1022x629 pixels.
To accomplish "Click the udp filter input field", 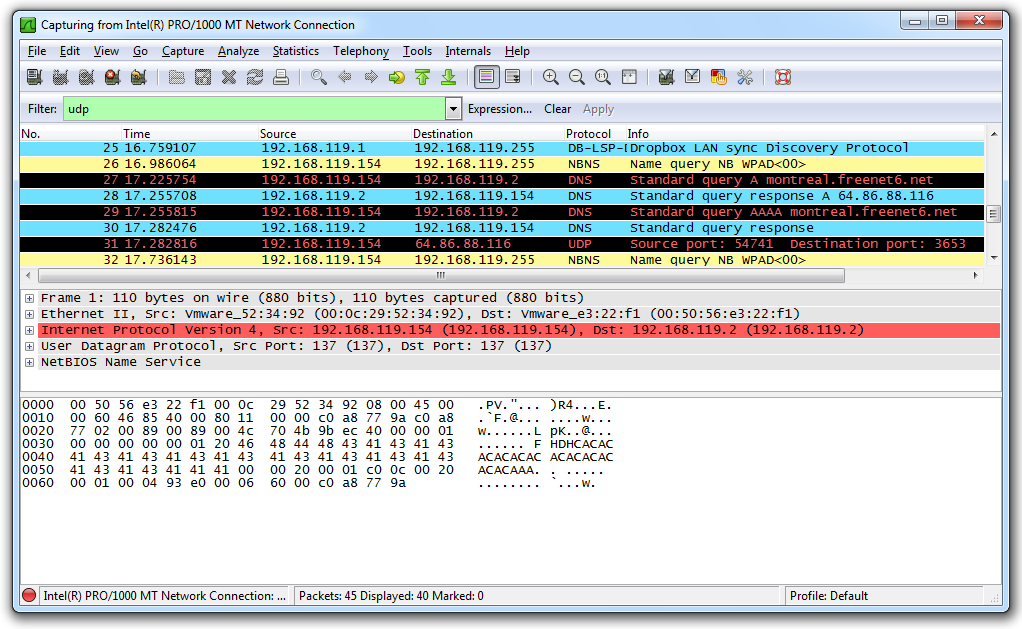I will tap(250, 109).
